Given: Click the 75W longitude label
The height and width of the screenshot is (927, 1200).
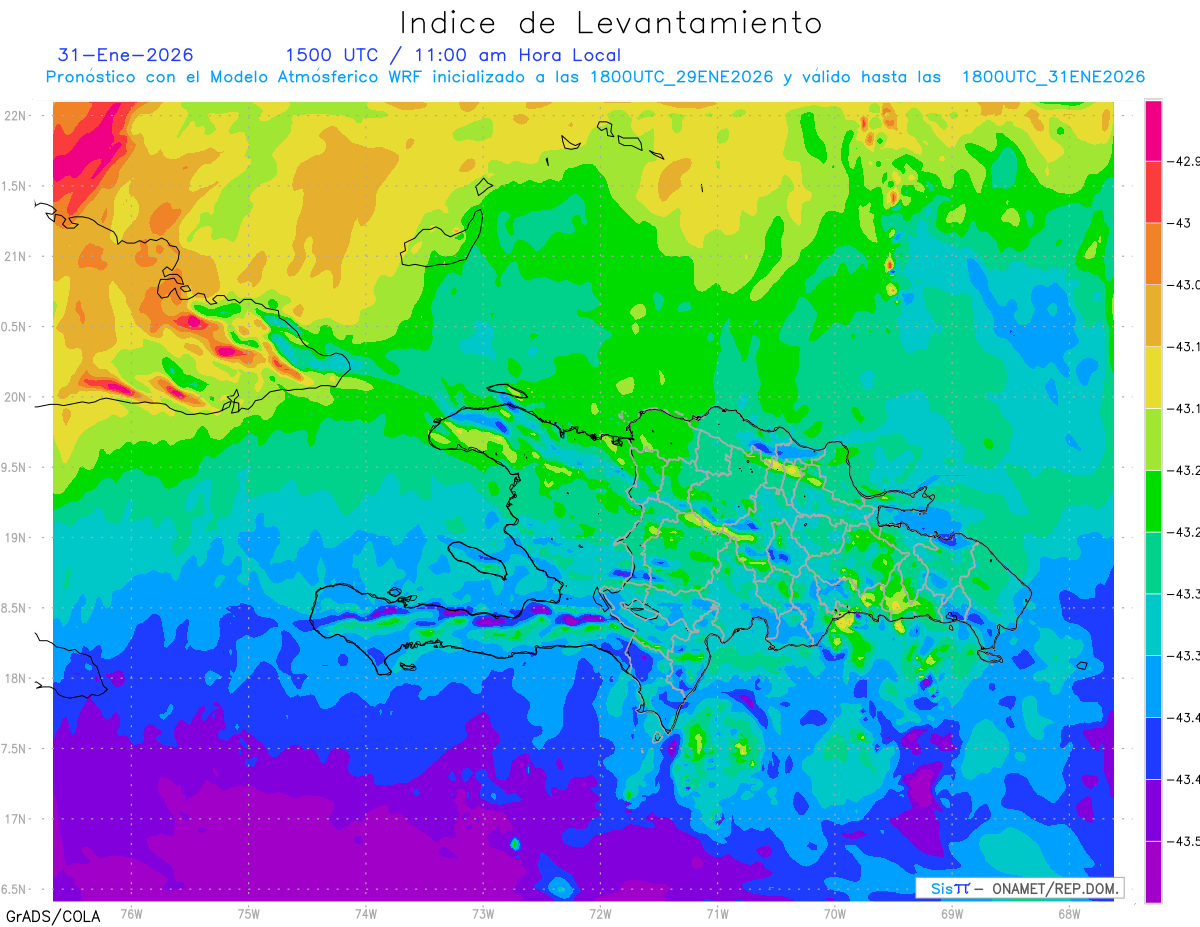Looking at the screenshot, I should tap(249, 914).
